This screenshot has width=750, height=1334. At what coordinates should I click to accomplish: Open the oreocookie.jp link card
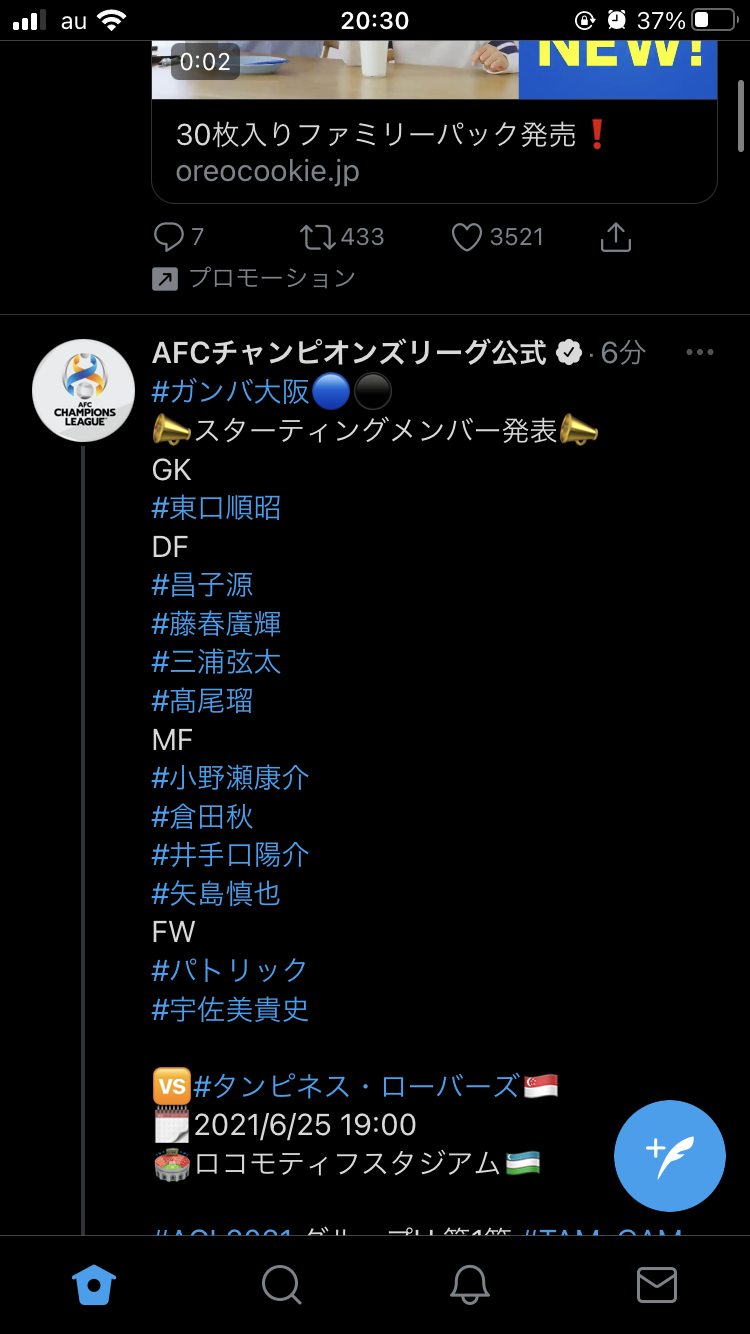click(x=434, y=152)
